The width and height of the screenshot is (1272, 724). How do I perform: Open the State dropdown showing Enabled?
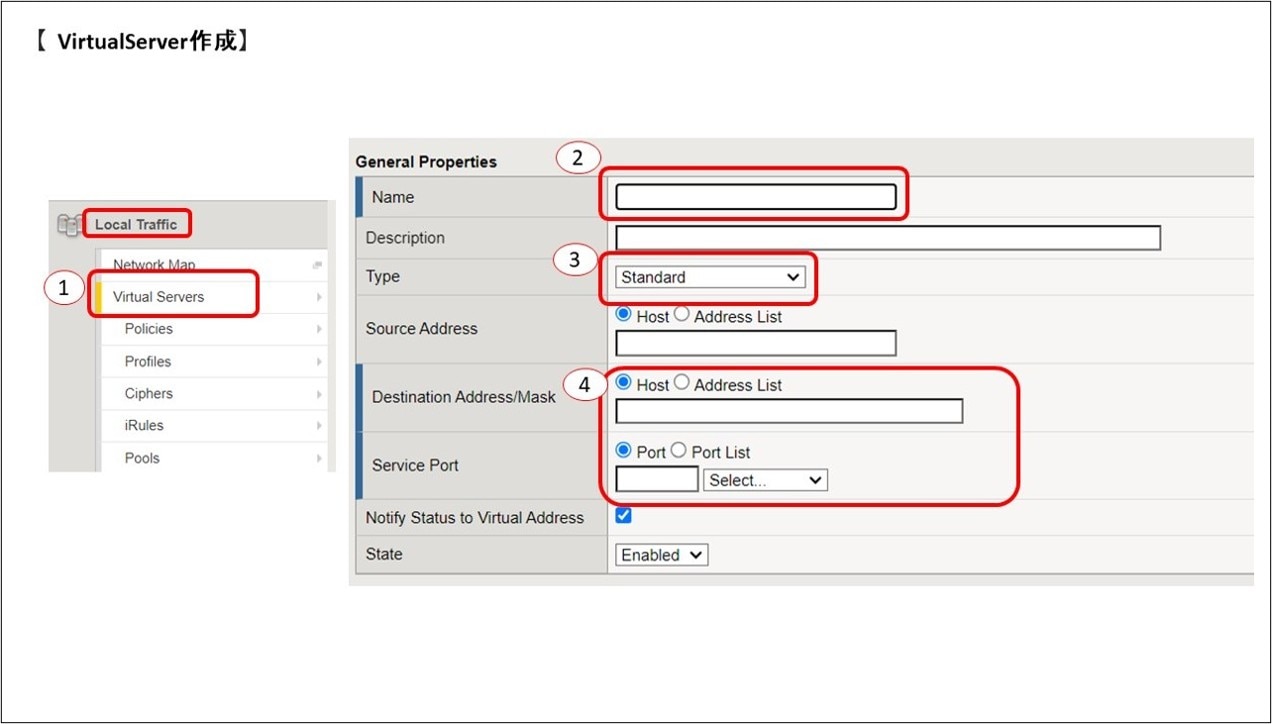point(661,555)
